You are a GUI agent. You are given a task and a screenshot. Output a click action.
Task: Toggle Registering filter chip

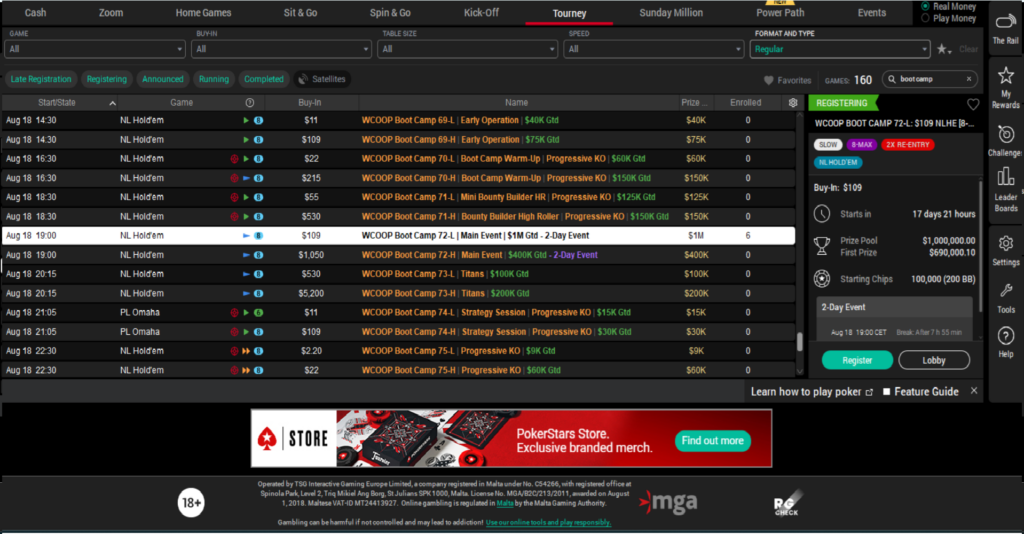tap(106, 79)
